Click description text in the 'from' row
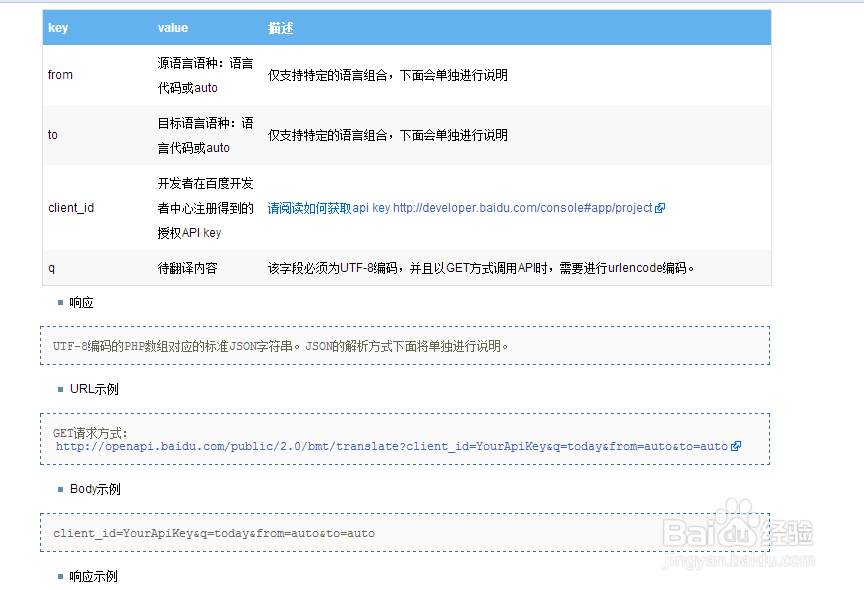 click(387, 75)
